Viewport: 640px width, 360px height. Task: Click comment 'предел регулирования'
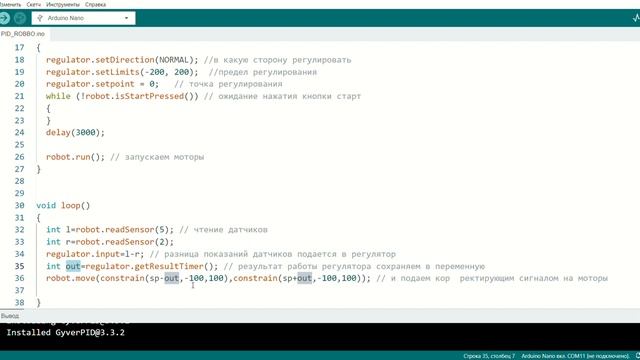(267, 72)
